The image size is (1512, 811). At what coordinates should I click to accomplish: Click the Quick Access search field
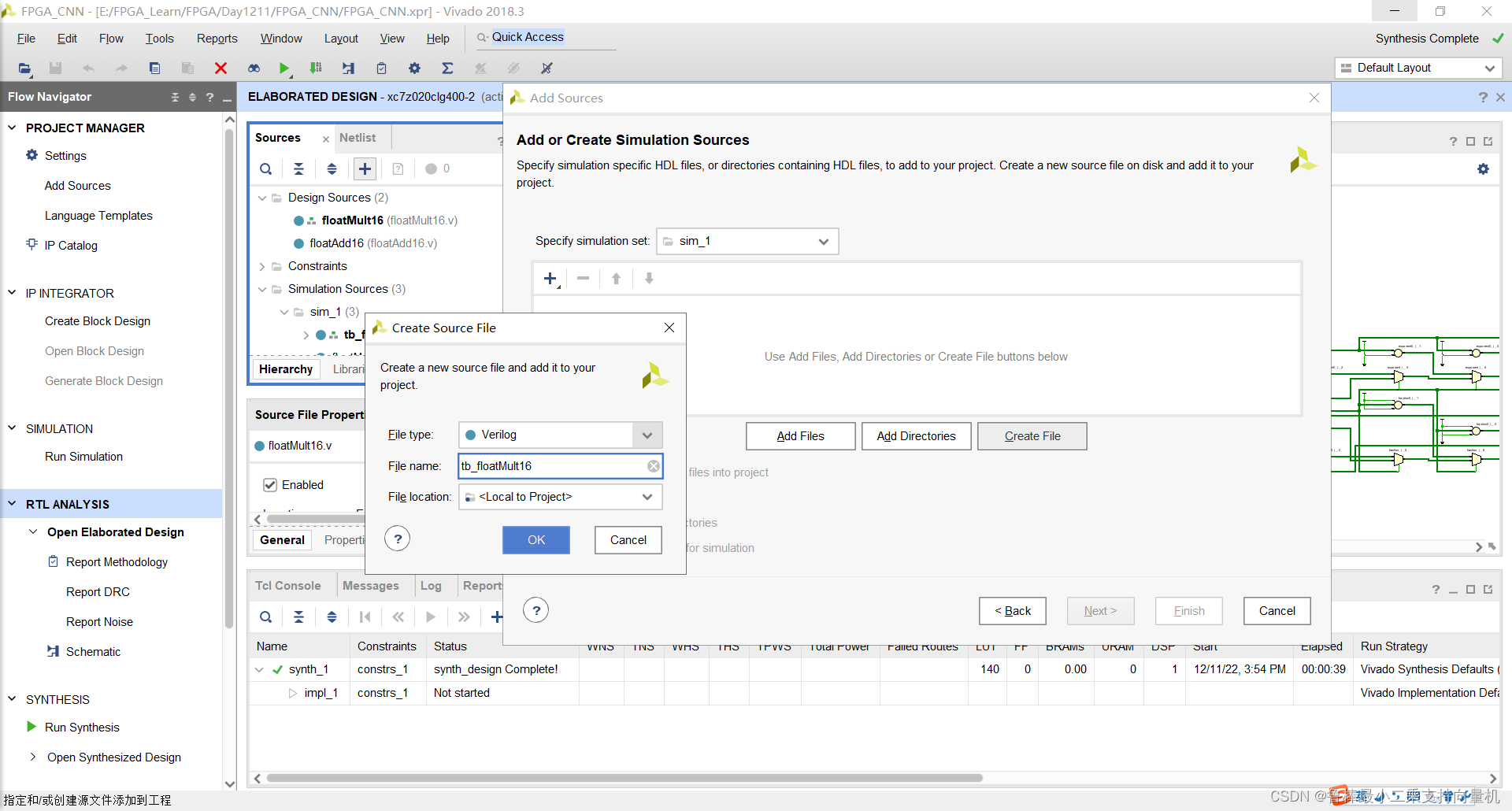click(545, 37)
